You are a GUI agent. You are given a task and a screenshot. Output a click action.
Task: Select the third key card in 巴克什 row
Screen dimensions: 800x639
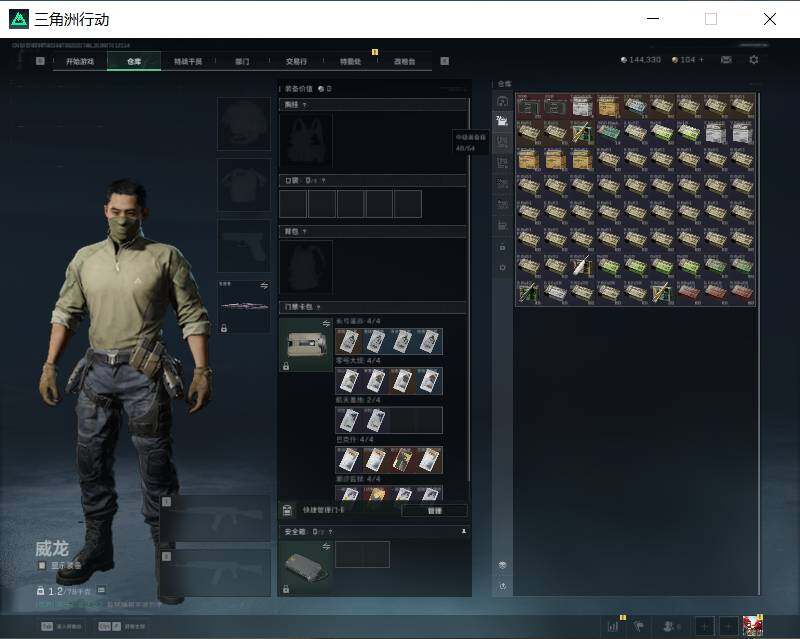pos(403,460)
